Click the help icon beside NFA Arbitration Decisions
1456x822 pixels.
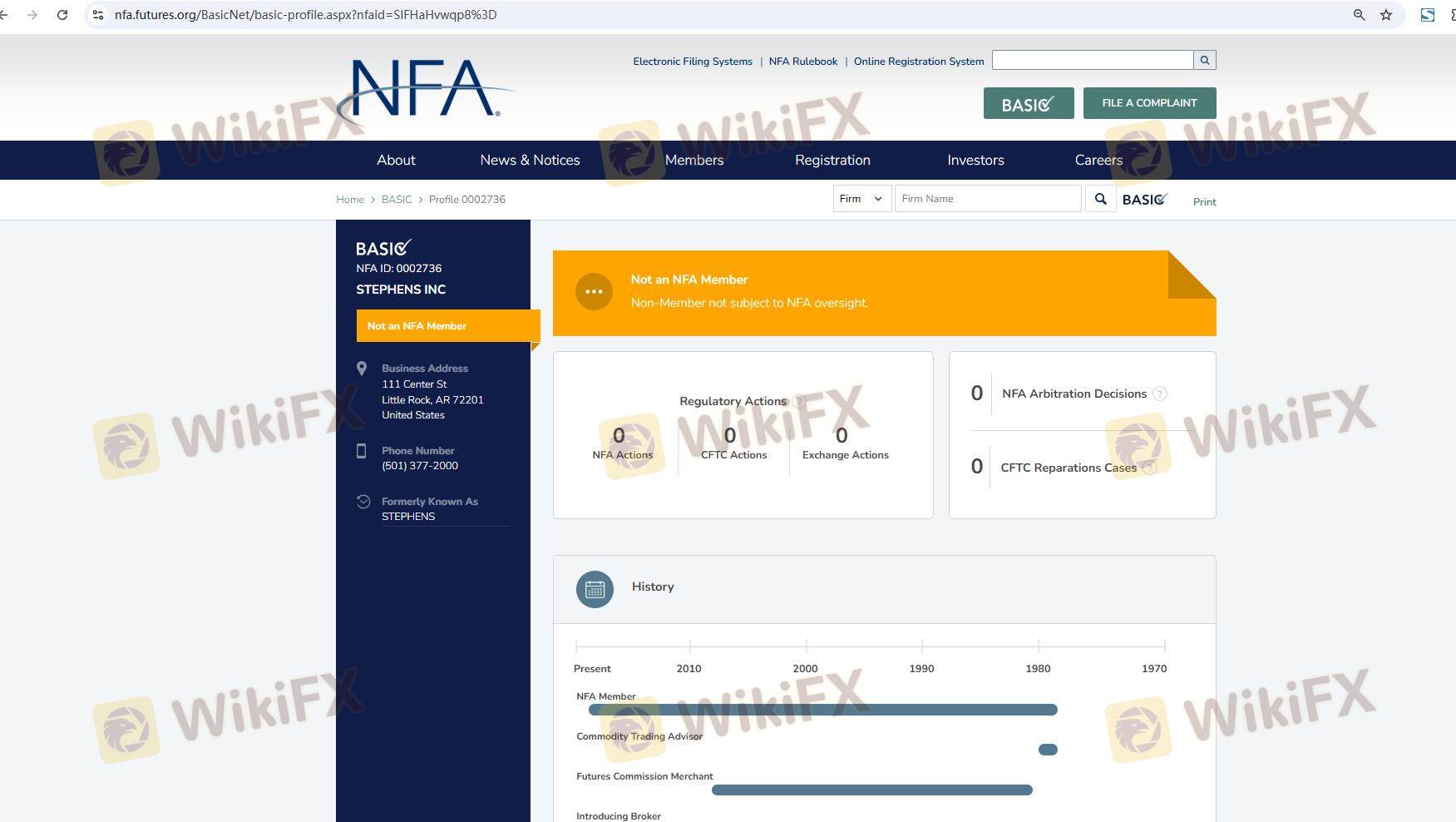(1160, 394)
